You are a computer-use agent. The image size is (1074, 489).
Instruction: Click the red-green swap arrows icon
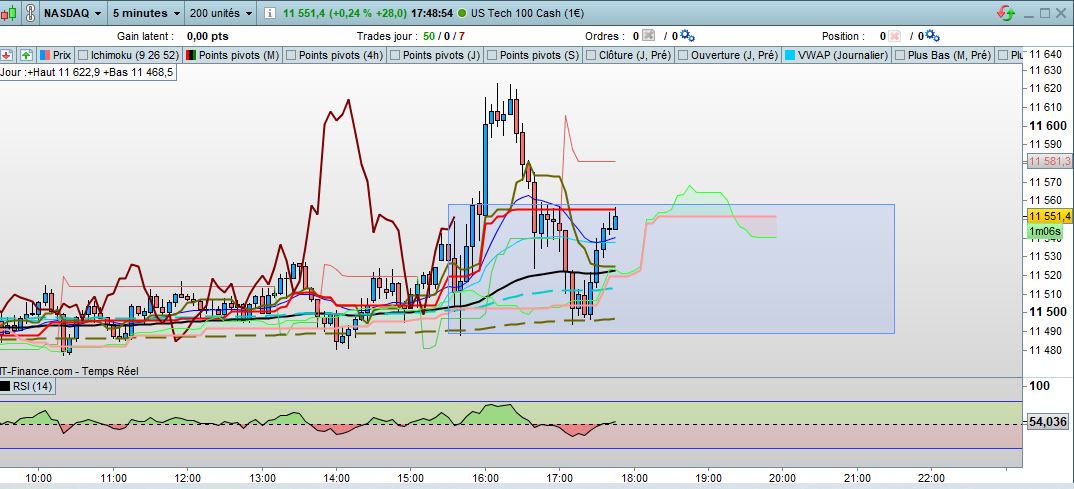tap(1008, 15)
